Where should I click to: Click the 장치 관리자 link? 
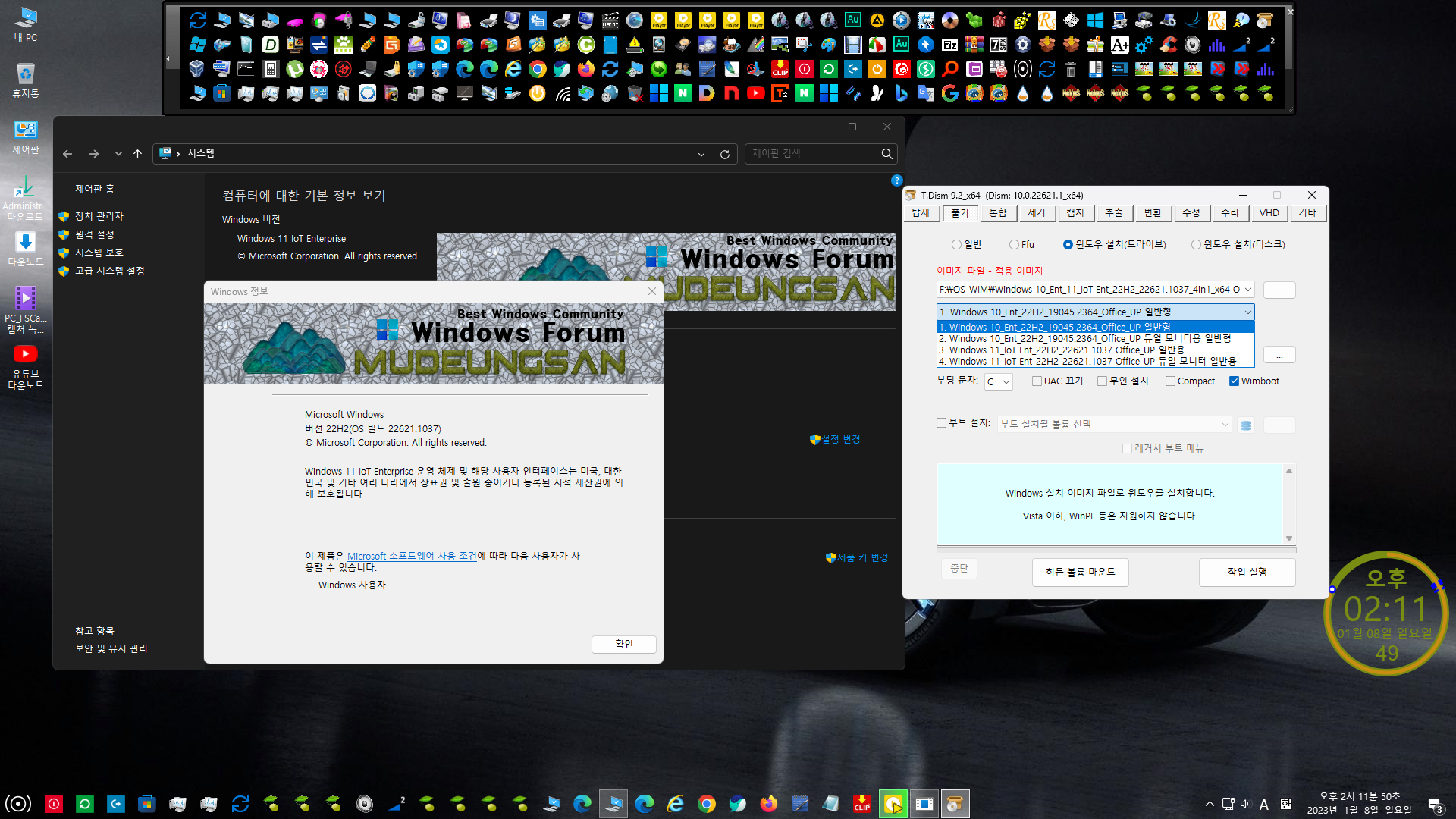[x=99, y=216]
